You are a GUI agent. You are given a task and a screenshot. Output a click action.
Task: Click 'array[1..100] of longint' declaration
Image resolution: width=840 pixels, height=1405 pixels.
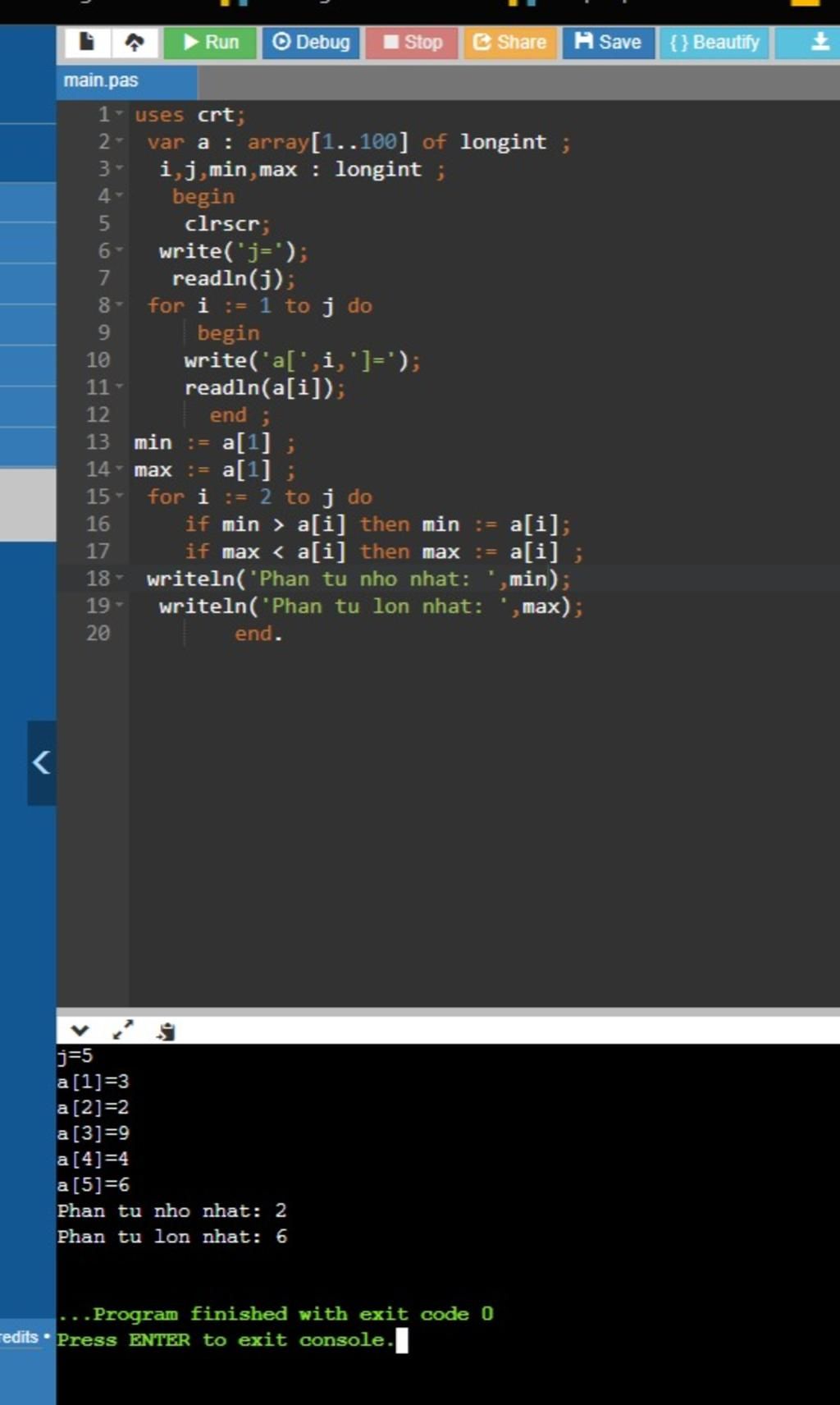pos(396,141)
